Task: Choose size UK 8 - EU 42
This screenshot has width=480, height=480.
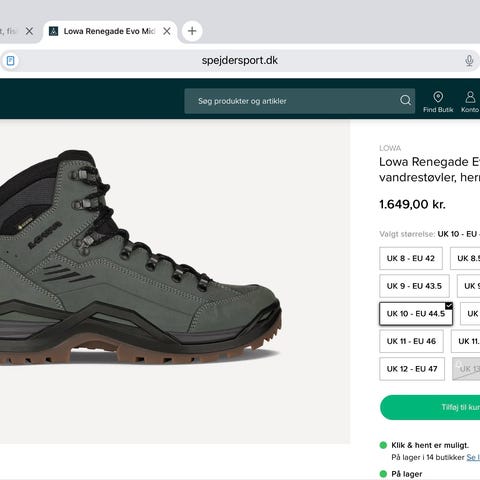Action: (x=411, y=258)
